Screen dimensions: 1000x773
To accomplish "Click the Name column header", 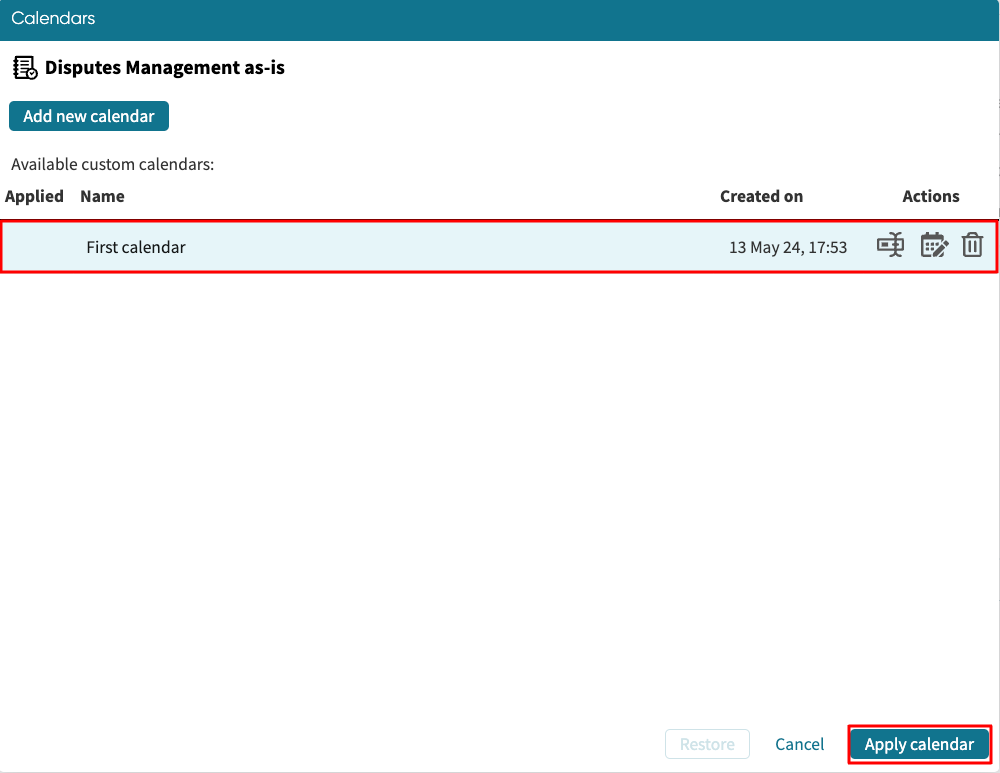I will pyautogui.click(x=102, y=196).
